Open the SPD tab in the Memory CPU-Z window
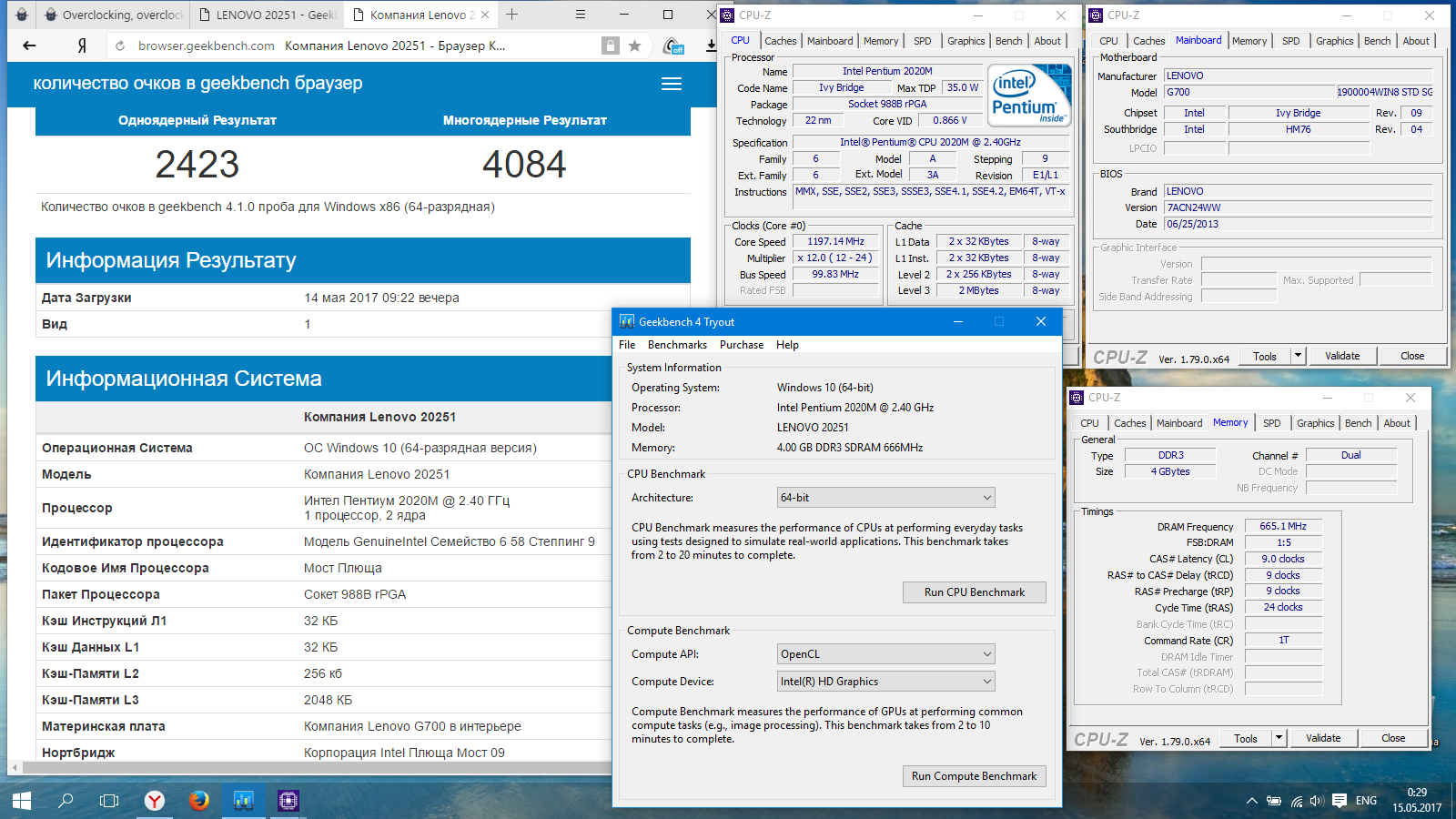Viewport: 1456px width, 819px height. click(1271, 423)
